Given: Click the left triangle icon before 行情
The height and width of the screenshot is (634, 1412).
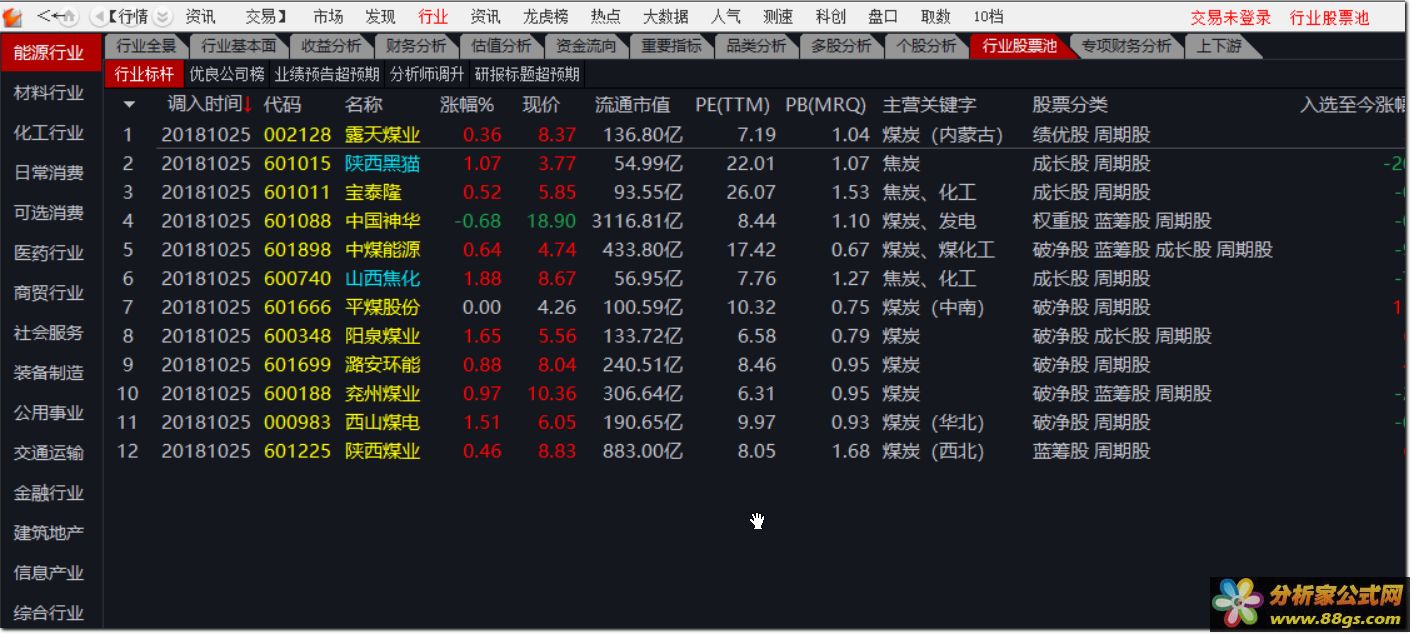Looking at the screenshot, I should [97, 17].
